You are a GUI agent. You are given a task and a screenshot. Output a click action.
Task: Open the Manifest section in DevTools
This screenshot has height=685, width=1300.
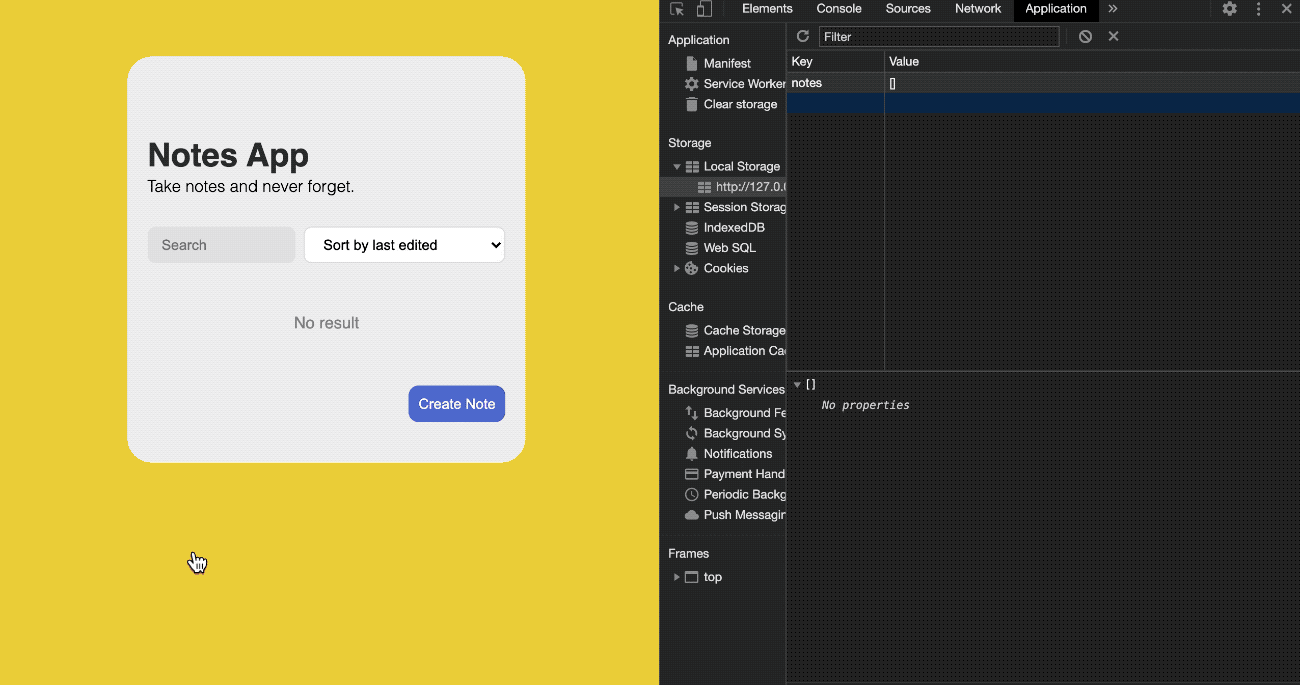pyautogui.click(x=726, y=63)
